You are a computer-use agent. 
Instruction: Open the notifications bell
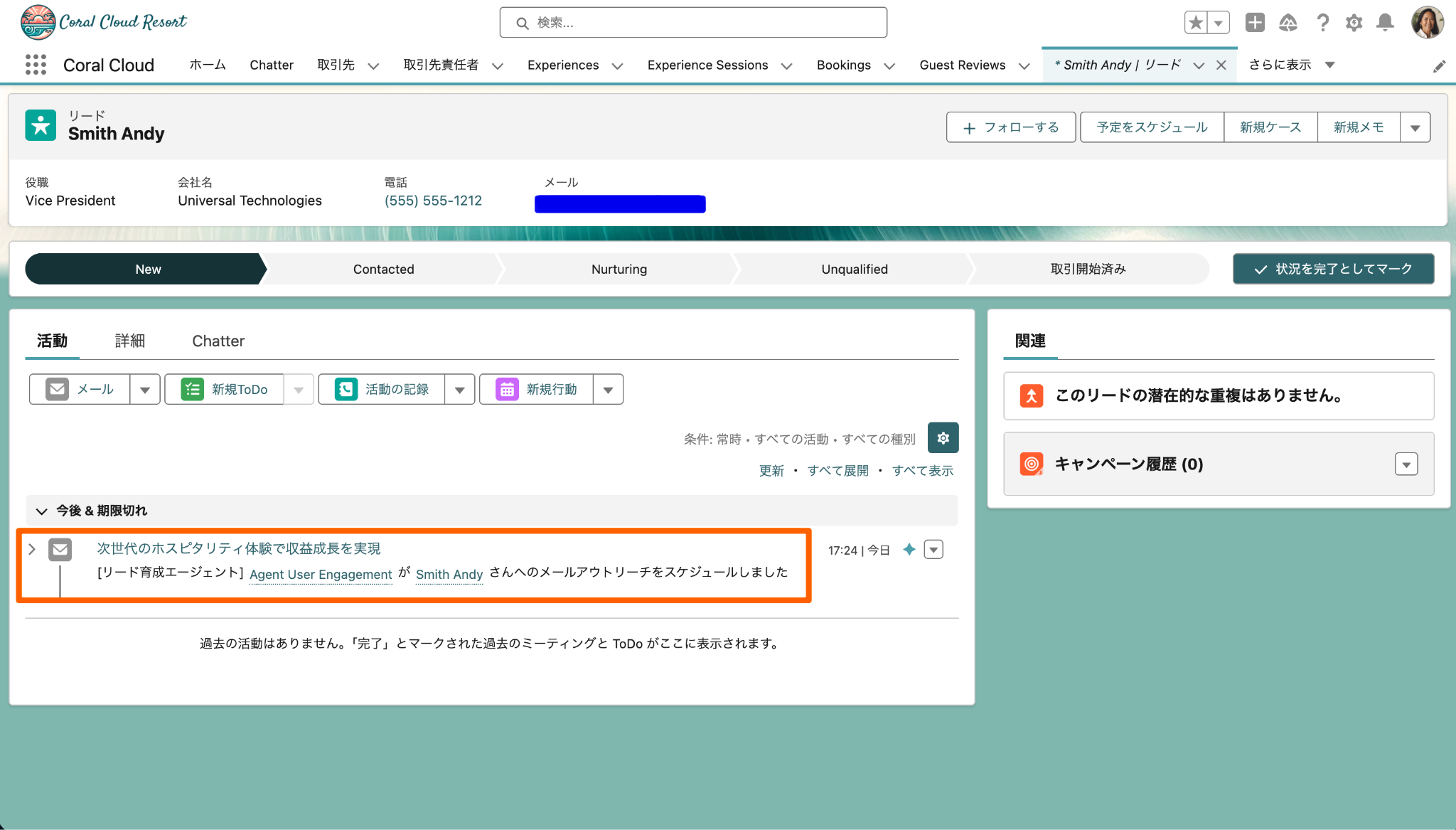click(1385, 23)
